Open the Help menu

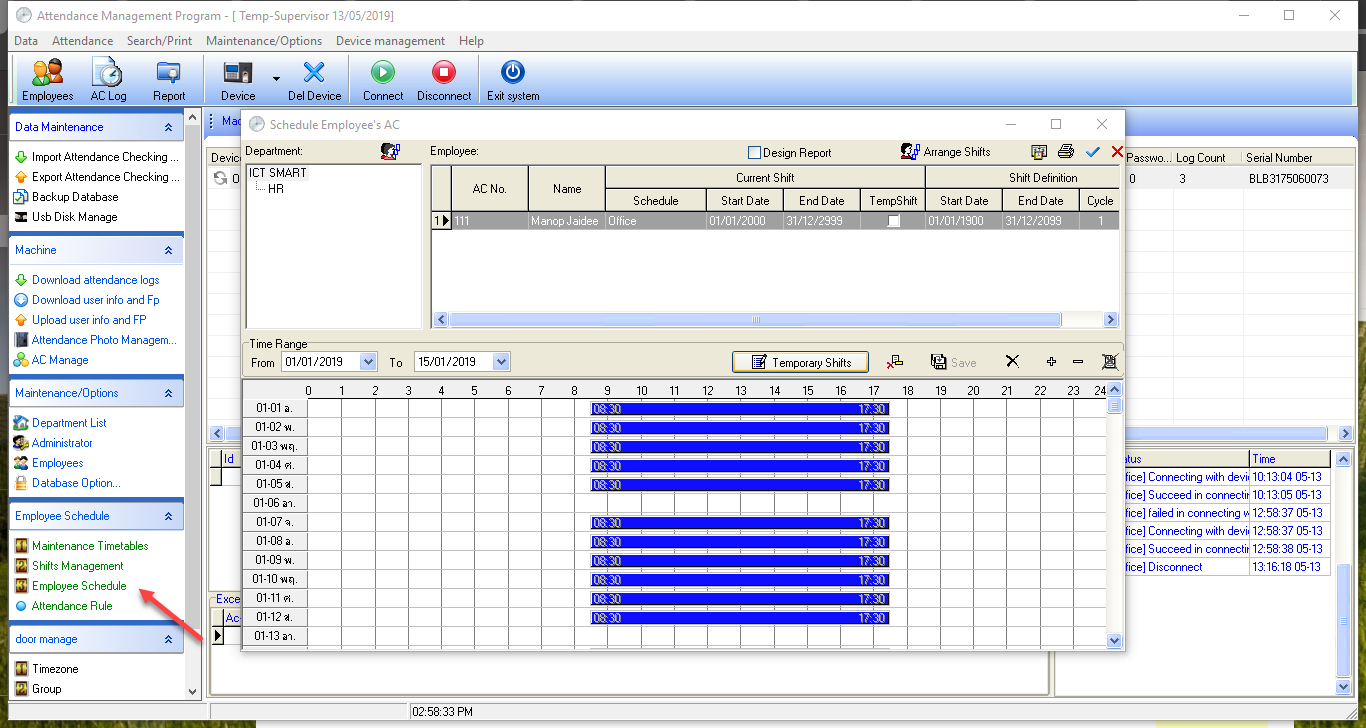[471, 41]
